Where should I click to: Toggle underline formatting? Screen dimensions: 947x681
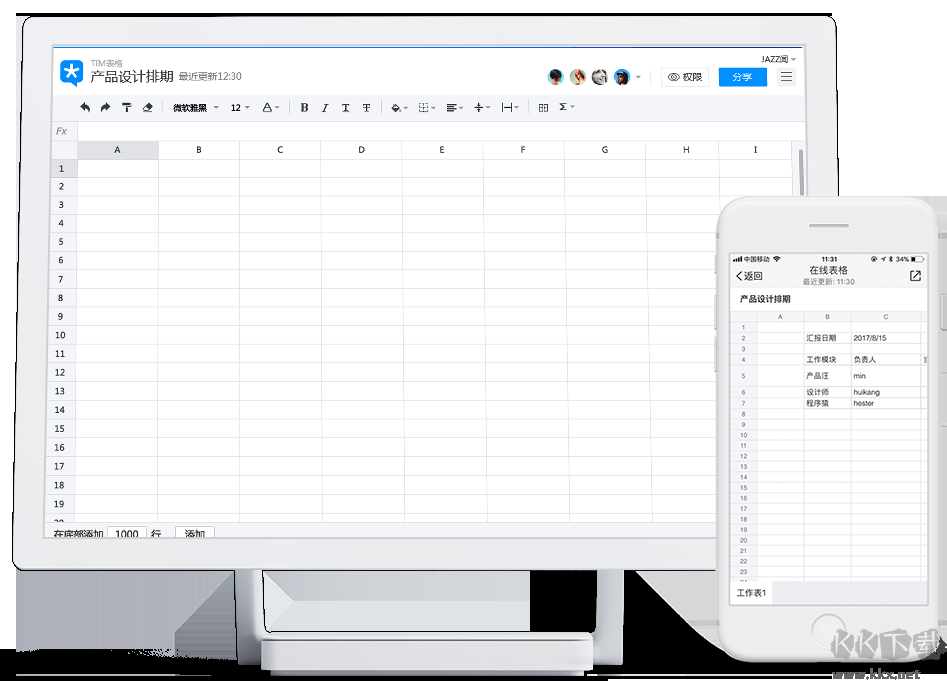(345, 107)
